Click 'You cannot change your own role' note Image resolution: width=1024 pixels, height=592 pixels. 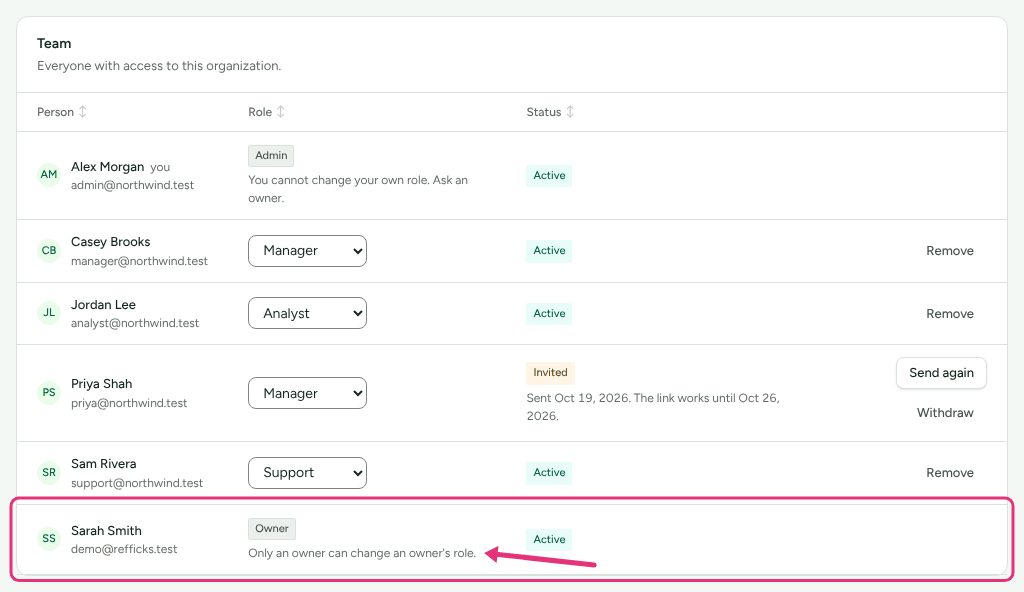click(358, 189)
